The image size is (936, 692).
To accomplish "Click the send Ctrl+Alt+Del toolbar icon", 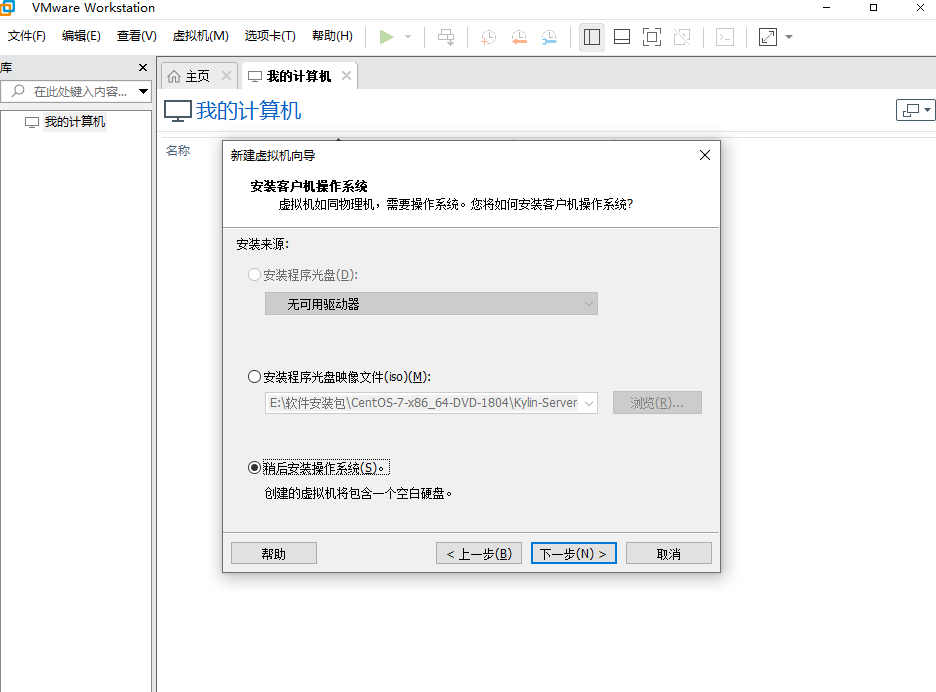I will (446, 37).
